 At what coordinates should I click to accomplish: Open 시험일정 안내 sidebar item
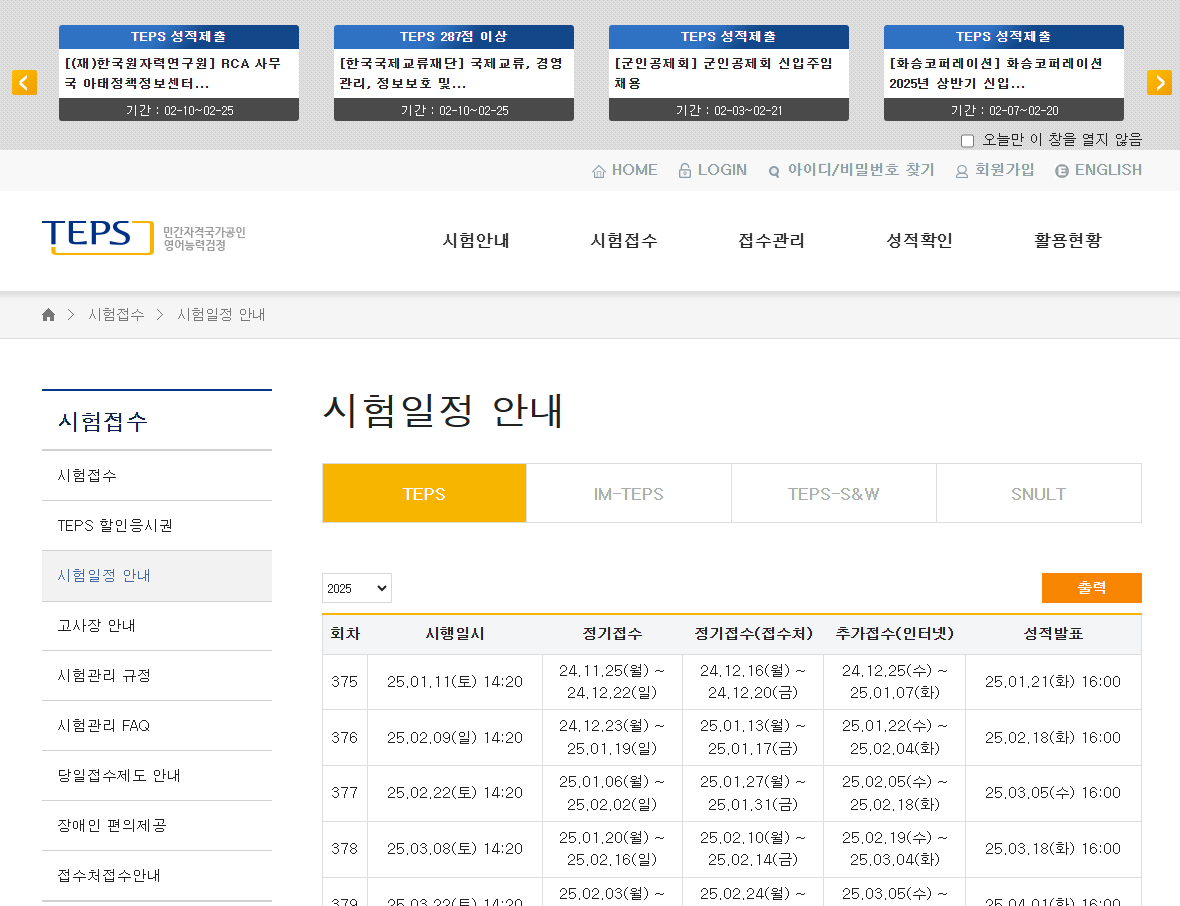[x=157, y=576]
